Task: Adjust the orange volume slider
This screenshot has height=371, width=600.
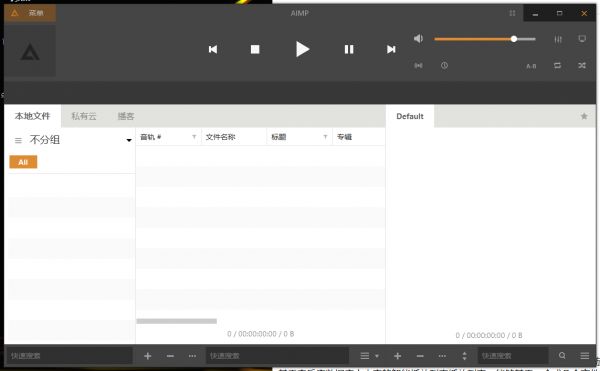Action: [x=485, y=39]
